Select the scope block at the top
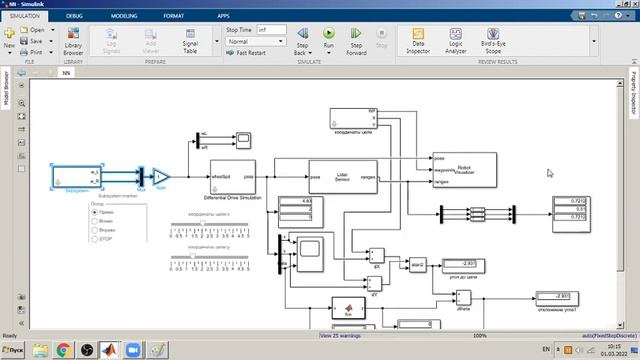 tap(243, 140)
